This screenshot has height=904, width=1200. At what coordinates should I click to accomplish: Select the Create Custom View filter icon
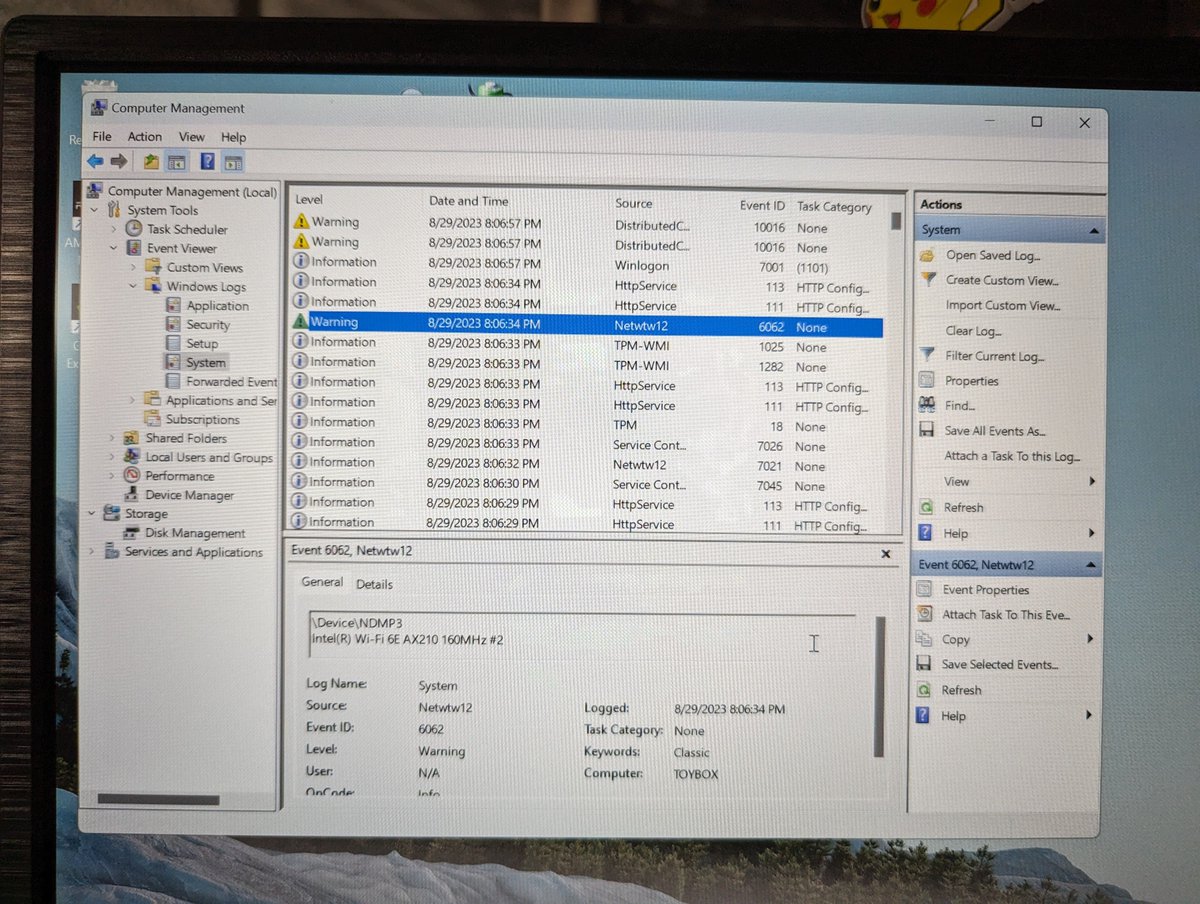coord(928,280)
